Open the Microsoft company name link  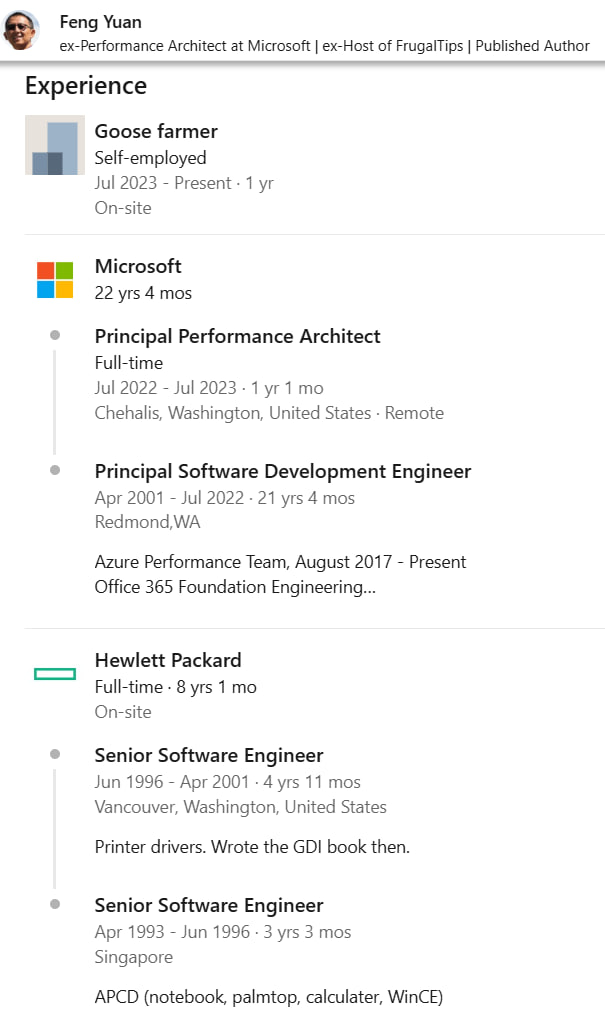(x=138, y=266)
